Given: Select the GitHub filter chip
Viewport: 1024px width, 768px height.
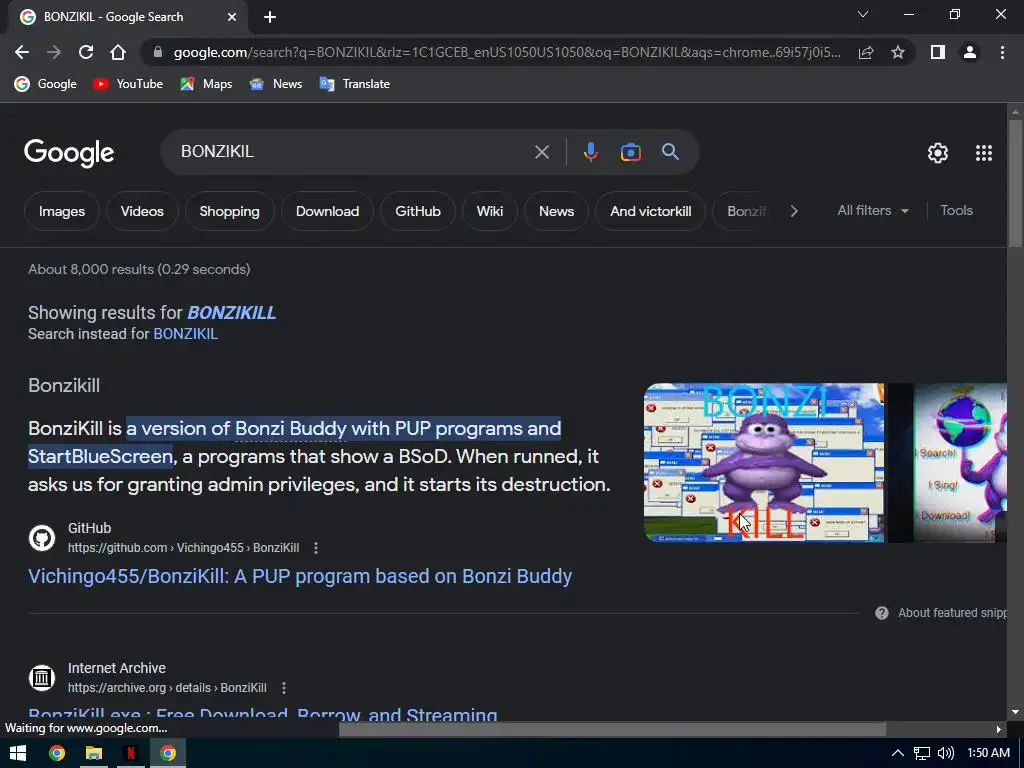Looking at the screenshot, I should pos(418,211).
